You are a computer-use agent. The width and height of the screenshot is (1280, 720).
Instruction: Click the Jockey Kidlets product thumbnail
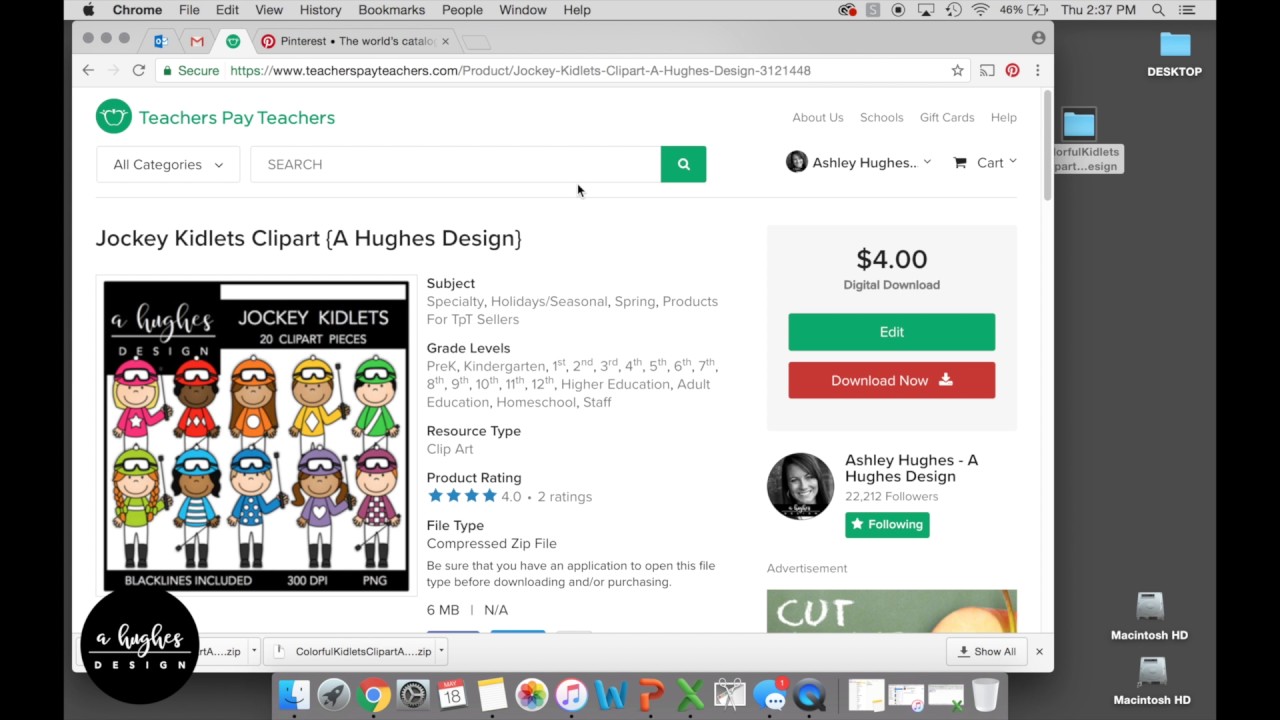pos(256,436)
